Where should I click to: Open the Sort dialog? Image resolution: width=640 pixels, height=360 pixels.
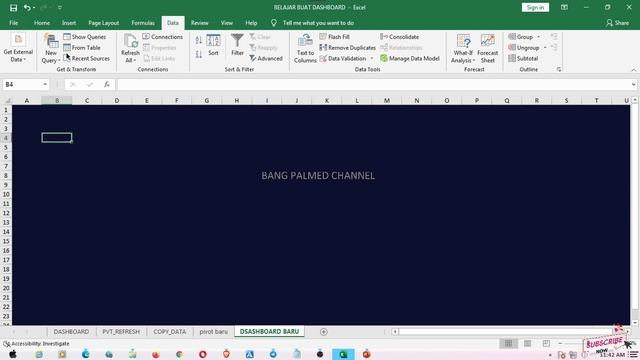tap(213, 45)
